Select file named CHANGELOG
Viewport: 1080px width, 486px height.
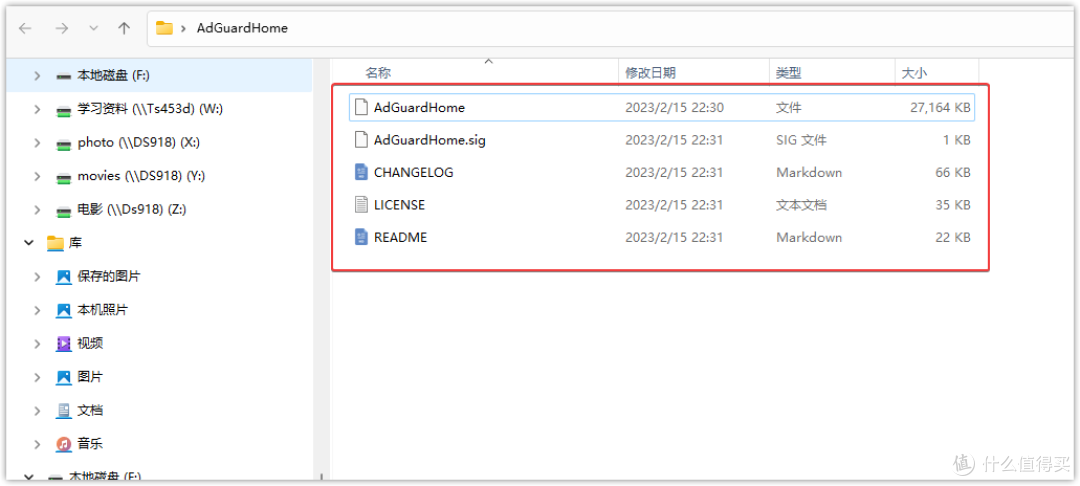point(413,172)
